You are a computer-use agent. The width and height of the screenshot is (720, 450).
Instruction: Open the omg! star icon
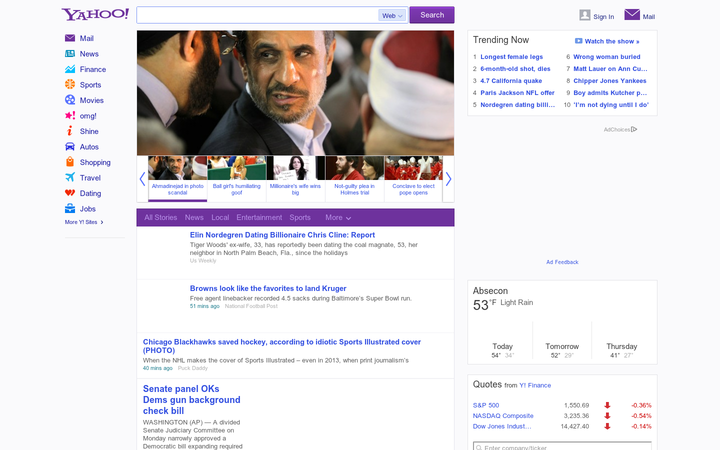(x=70, y=116)
